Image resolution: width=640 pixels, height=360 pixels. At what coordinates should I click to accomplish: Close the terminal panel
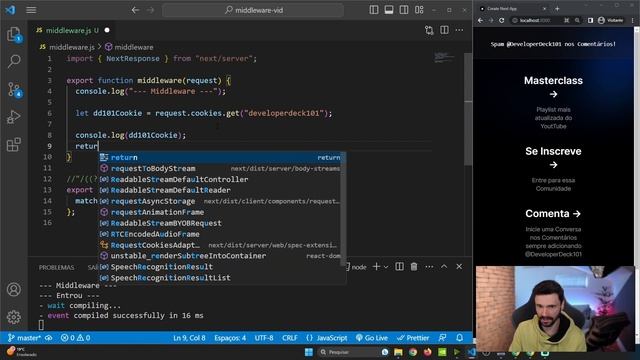[x=459, y=267]
